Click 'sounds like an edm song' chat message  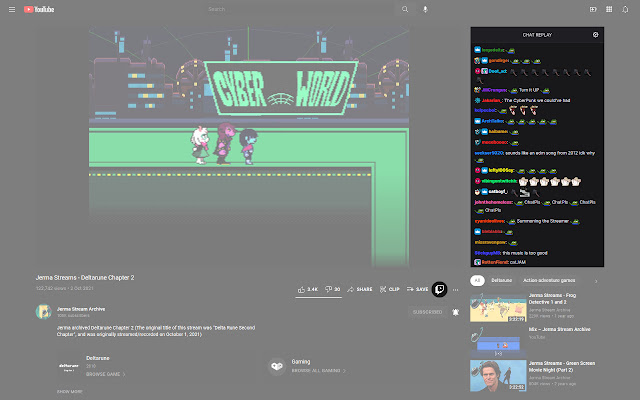(x=550, y=153)
